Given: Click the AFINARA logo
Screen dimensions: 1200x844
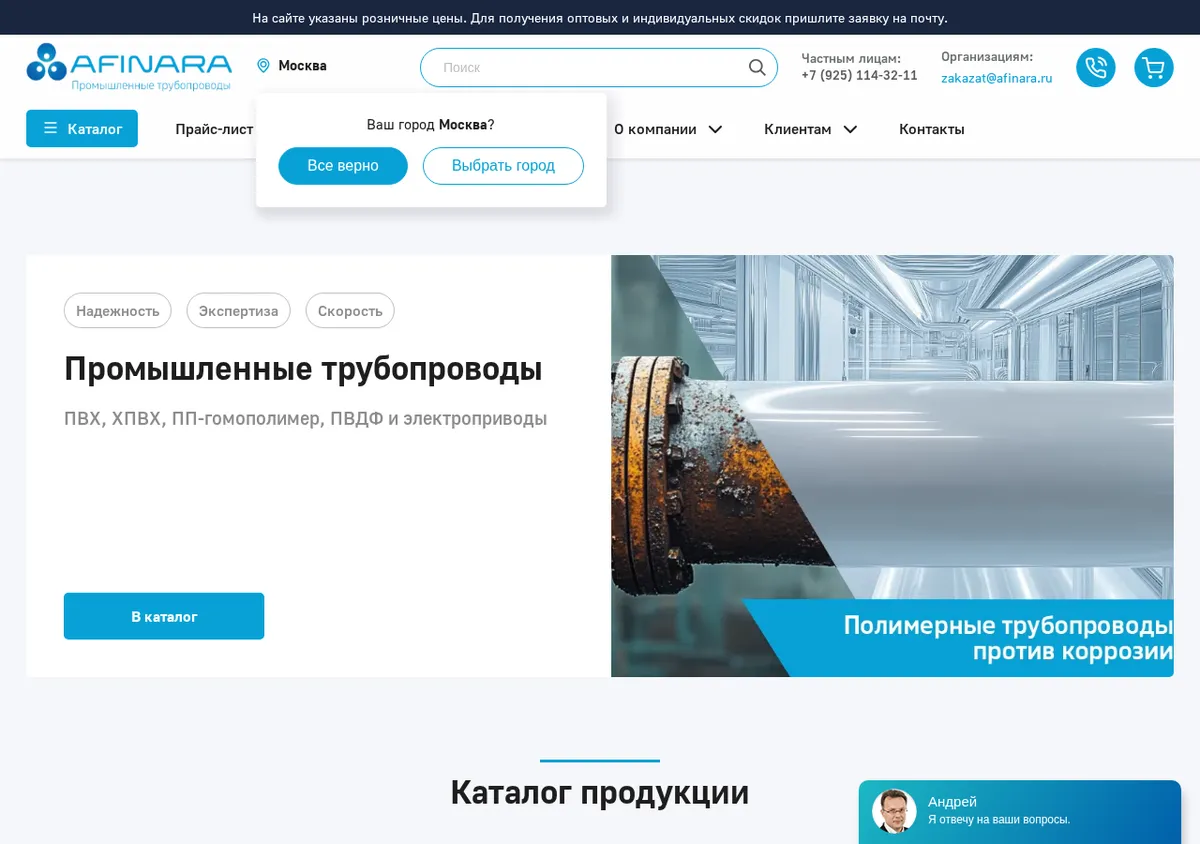Looking at the screenshot, I should (x=129, y=67).
